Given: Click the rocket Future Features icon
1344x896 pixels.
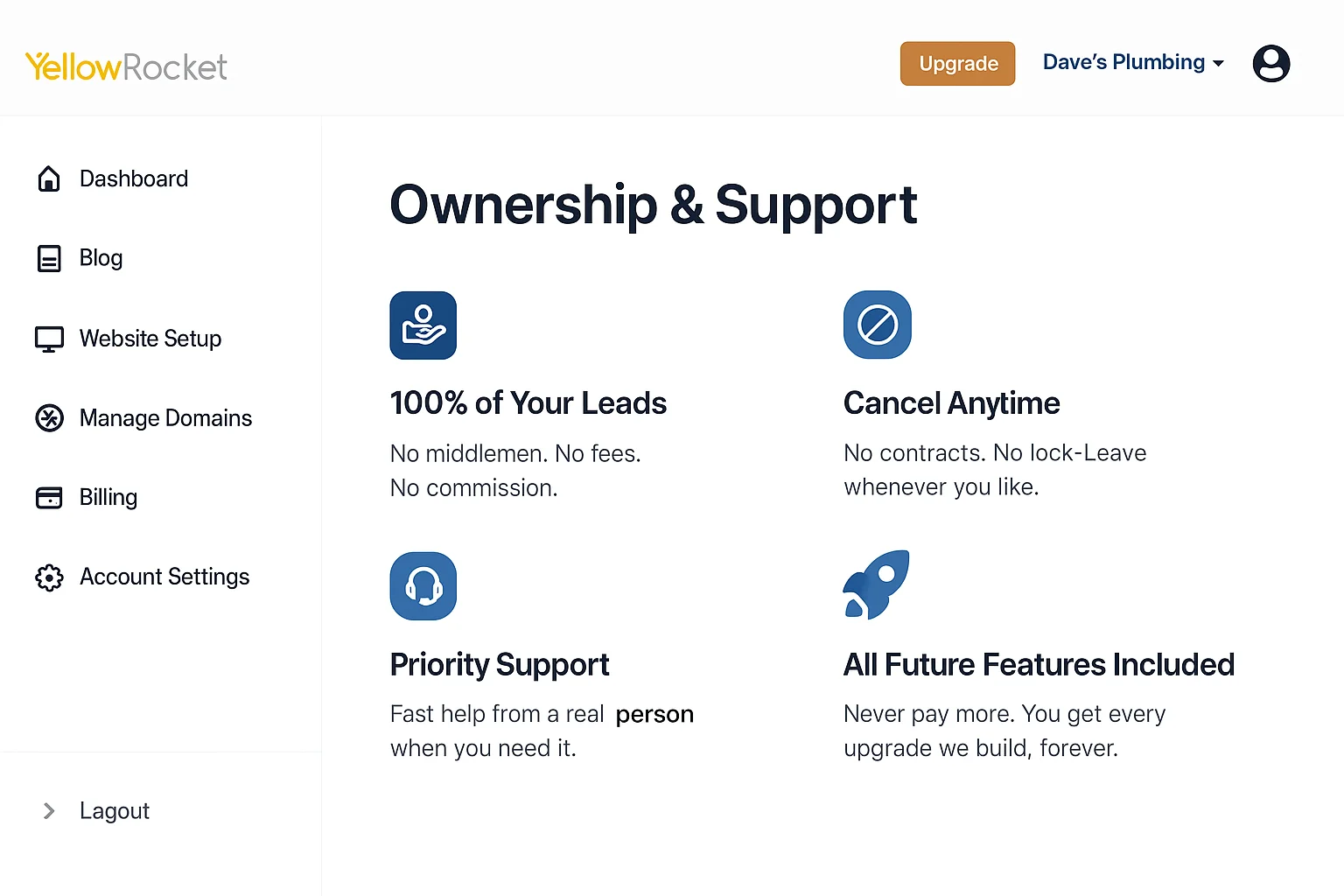Looking at the screenshot, I should pyautogui.click(x=876, y=584).
